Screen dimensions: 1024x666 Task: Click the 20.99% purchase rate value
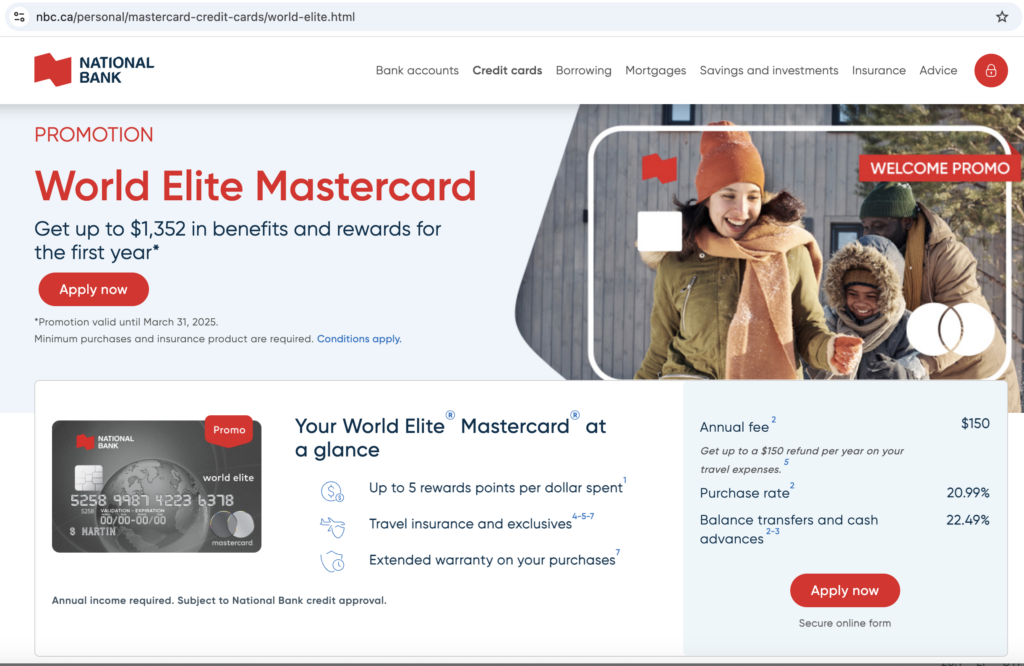[968, 493]
